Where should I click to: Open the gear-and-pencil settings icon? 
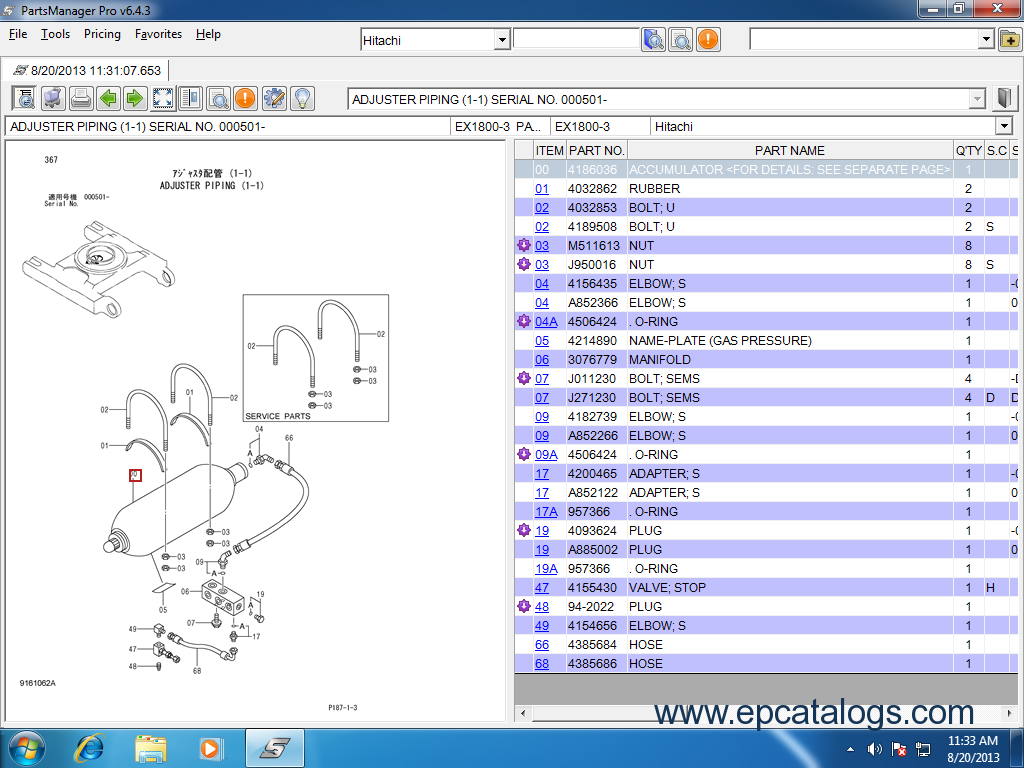274,98
